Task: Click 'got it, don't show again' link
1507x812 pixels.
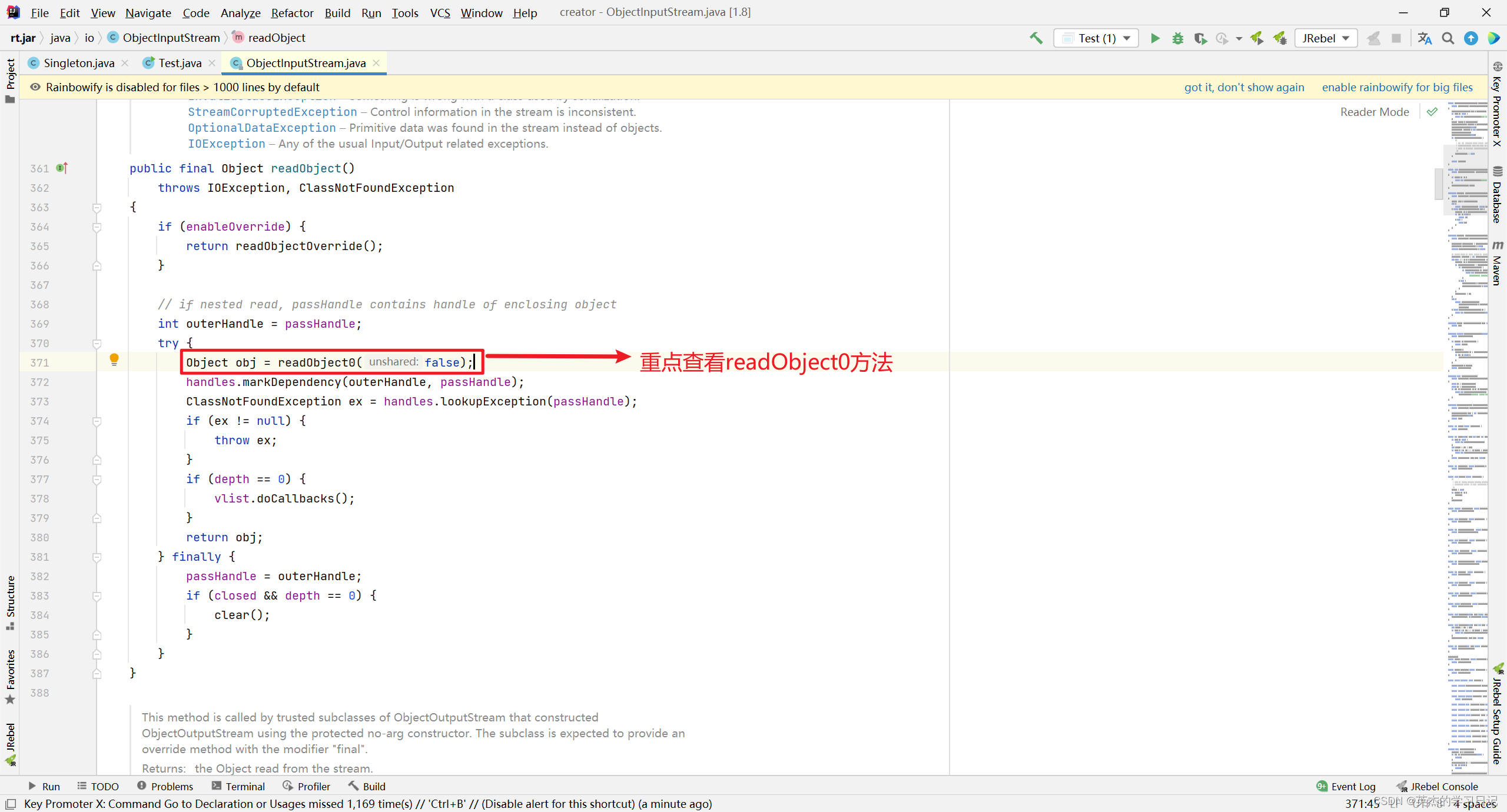Action: pyautogui.click(x=1244, y=87)
